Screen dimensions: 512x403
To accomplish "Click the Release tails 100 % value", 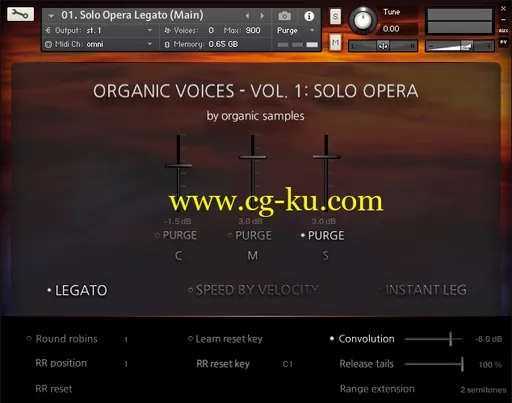I will 490,365.
